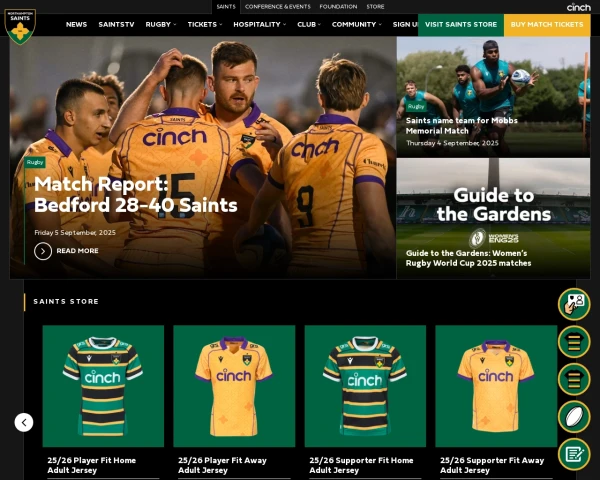600x480 pixels.
Task: Click the Thursday 4 September, 2025 date text
Action: tap(452, 143)
